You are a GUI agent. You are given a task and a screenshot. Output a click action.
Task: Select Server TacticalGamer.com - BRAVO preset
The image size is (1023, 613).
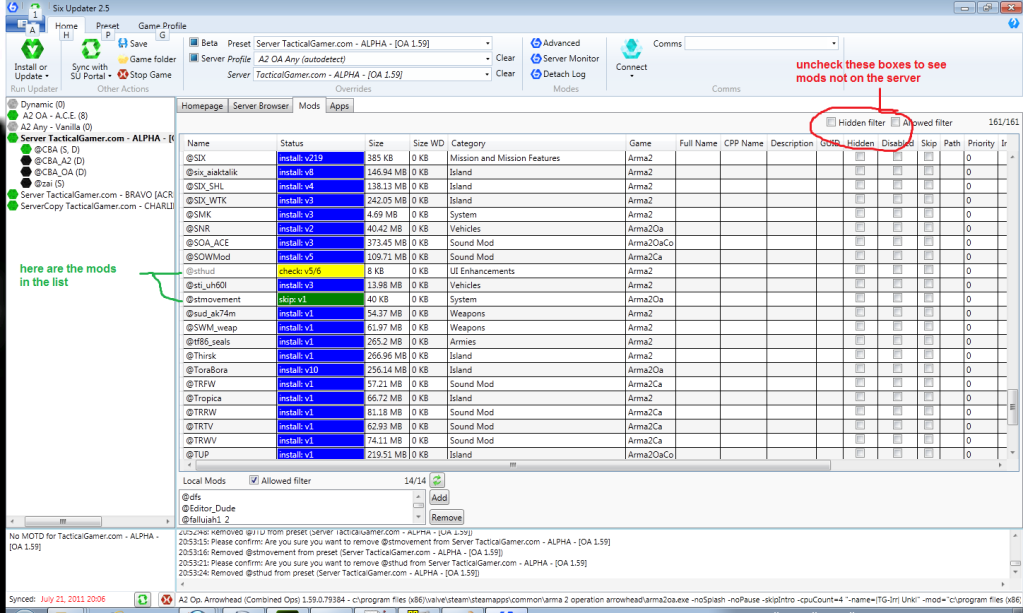coord(97,194)
